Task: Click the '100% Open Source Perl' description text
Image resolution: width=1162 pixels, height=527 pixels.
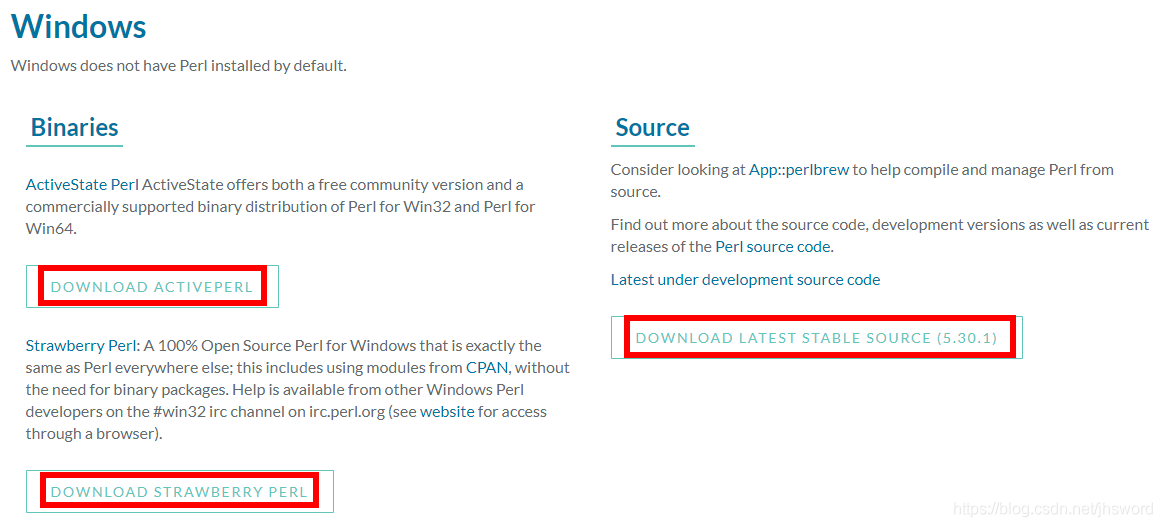Action: tap(340, 345)
